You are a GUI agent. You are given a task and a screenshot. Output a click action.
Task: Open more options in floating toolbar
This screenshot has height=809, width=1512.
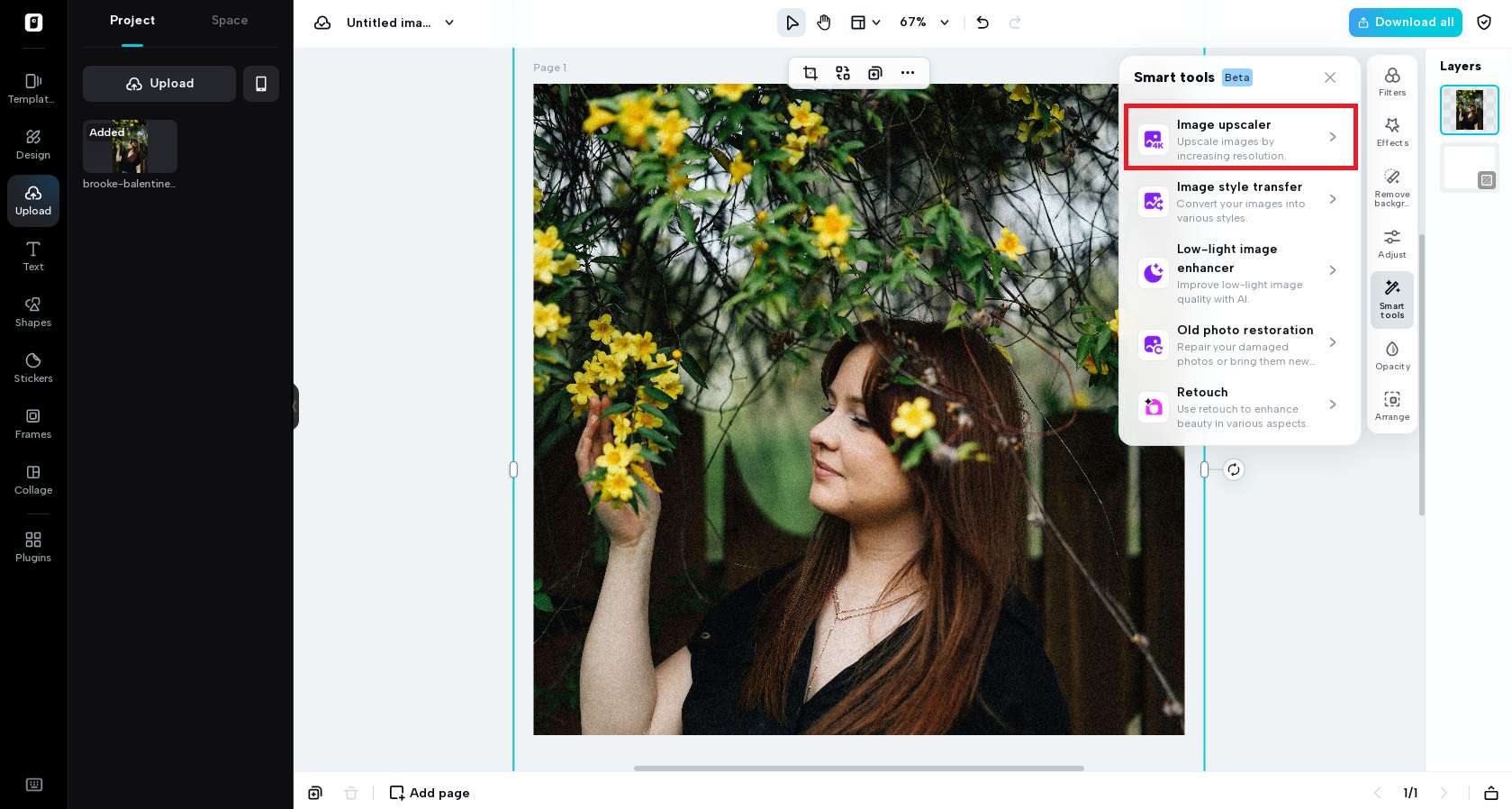(908, 73)
